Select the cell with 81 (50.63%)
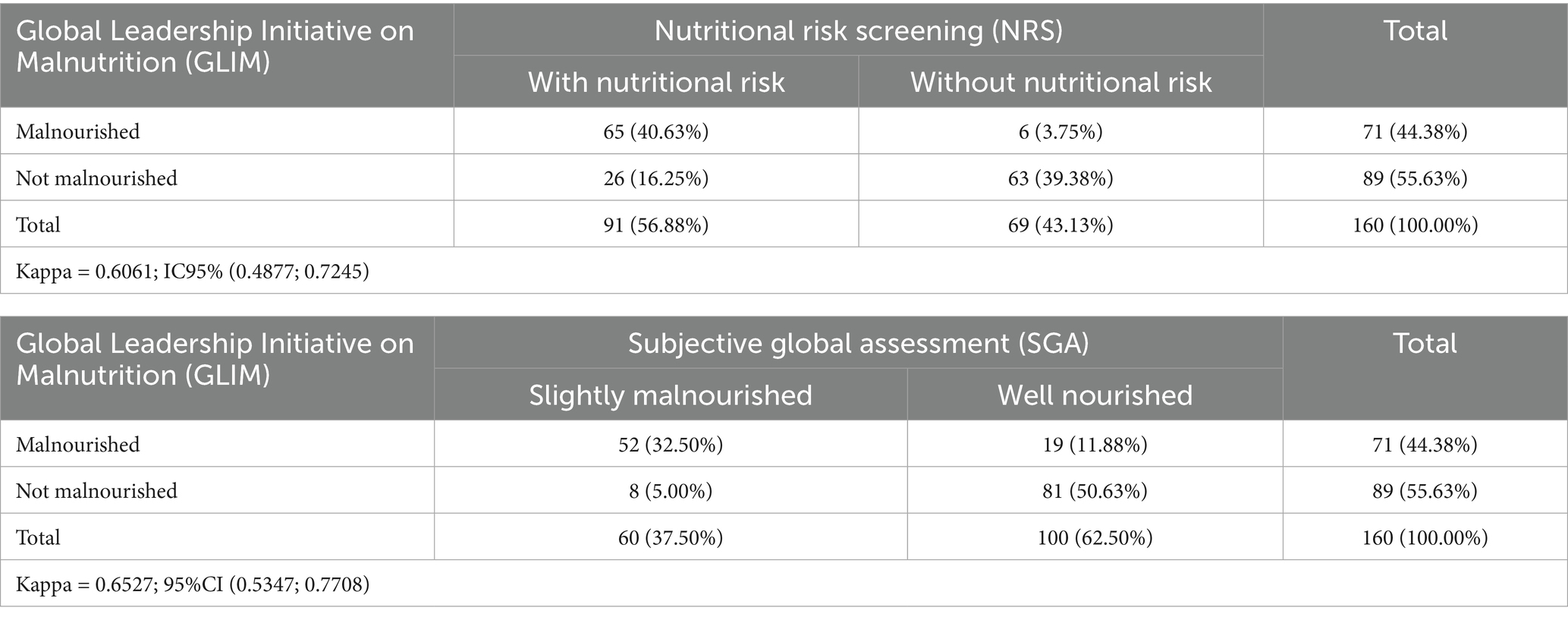The image size is (1568, 620). pyautogui.click(x=1095, y=491)
